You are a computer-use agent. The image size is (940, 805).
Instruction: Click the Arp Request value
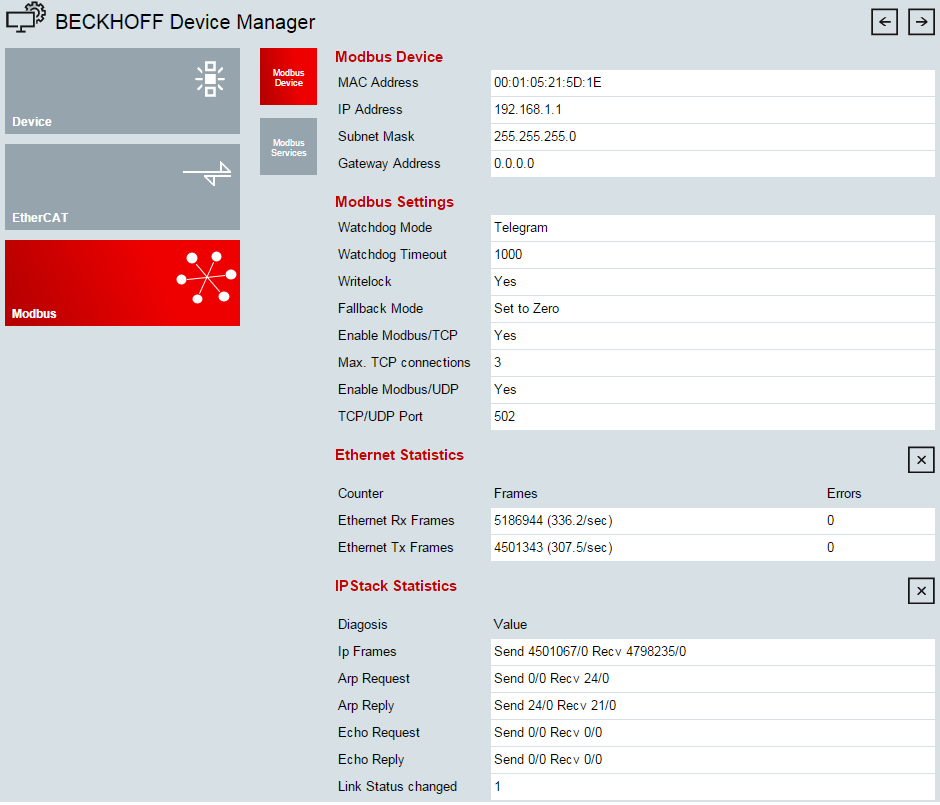click(552, 679)
